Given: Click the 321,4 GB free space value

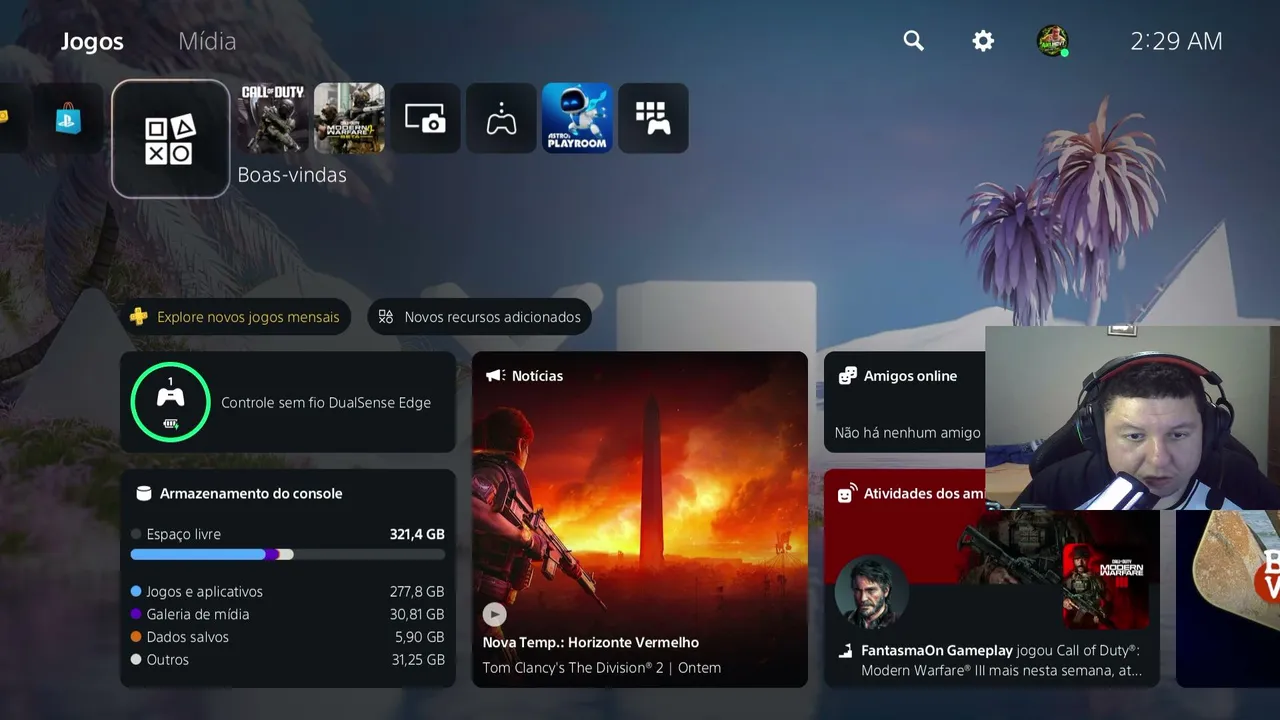Looking at the screenshot, I should (x=417, y=534).
